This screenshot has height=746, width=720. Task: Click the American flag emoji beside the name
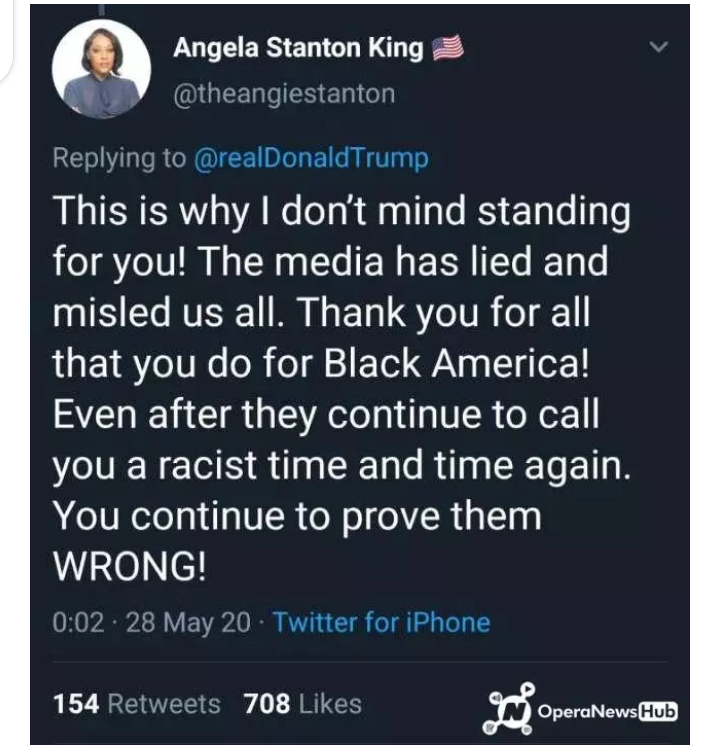(x=447, y=48)
